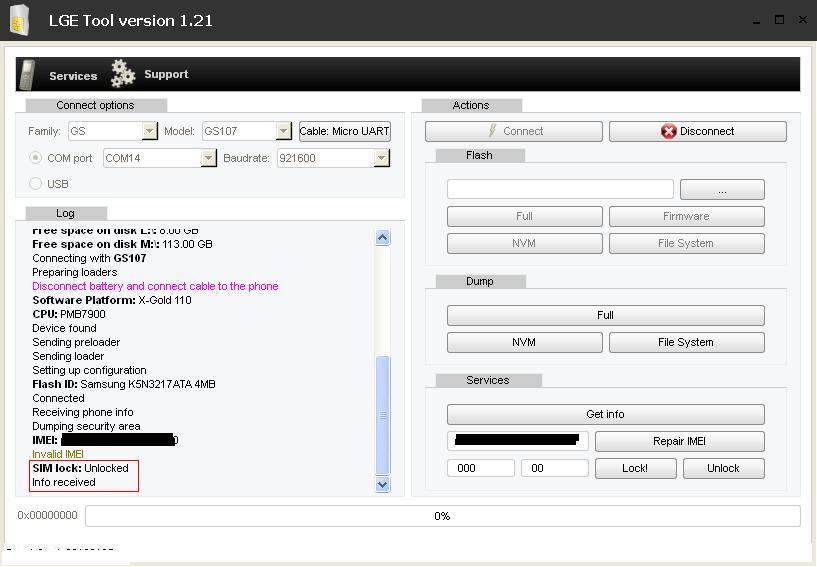Click the Cable: Micro UART button
This screenshot has width=817, height=567.
pyautogui.click(x=344, y=131)
